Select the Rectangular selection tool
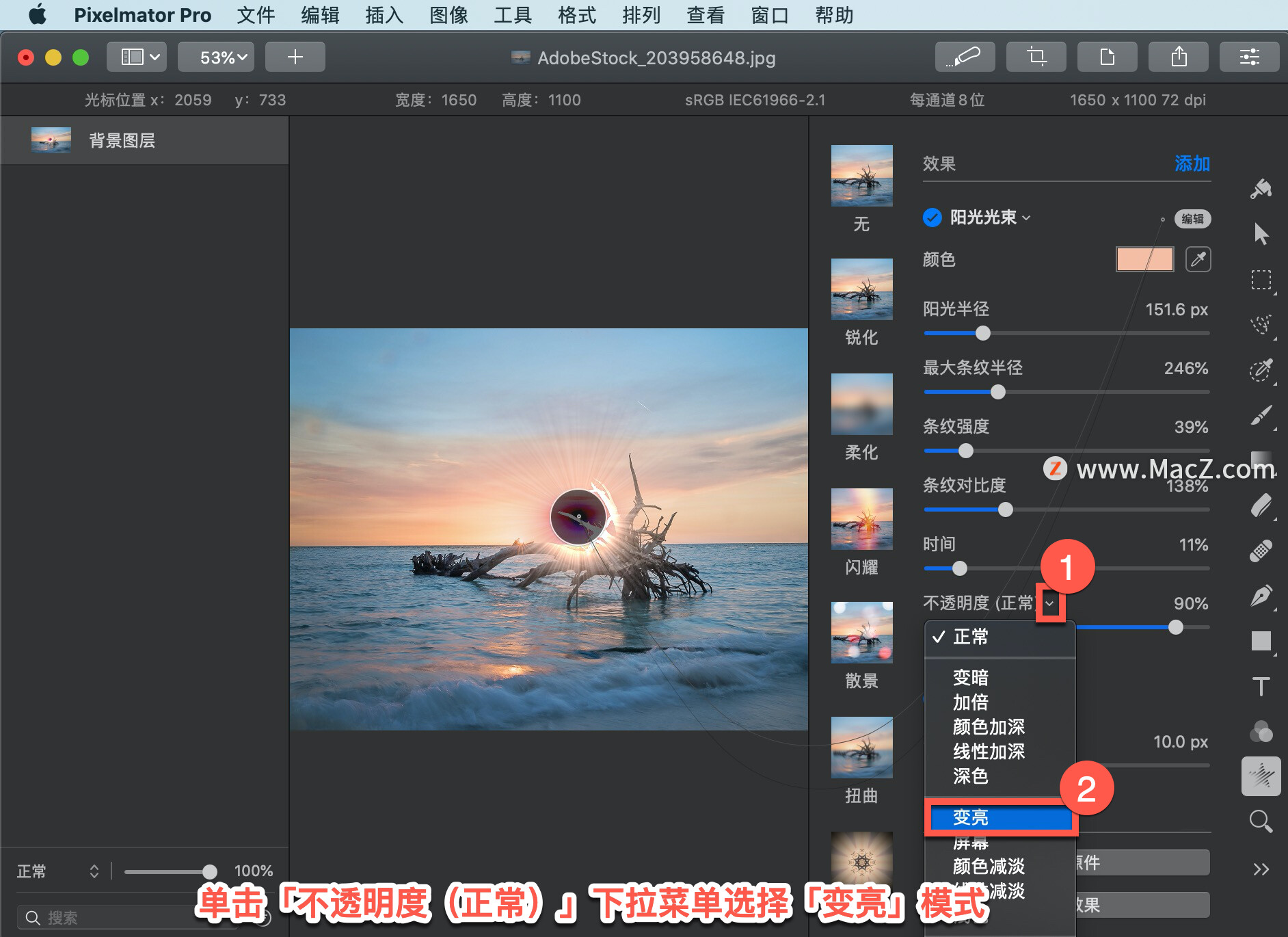The height and width of the screenshot is (937, 1288). 1261,280
